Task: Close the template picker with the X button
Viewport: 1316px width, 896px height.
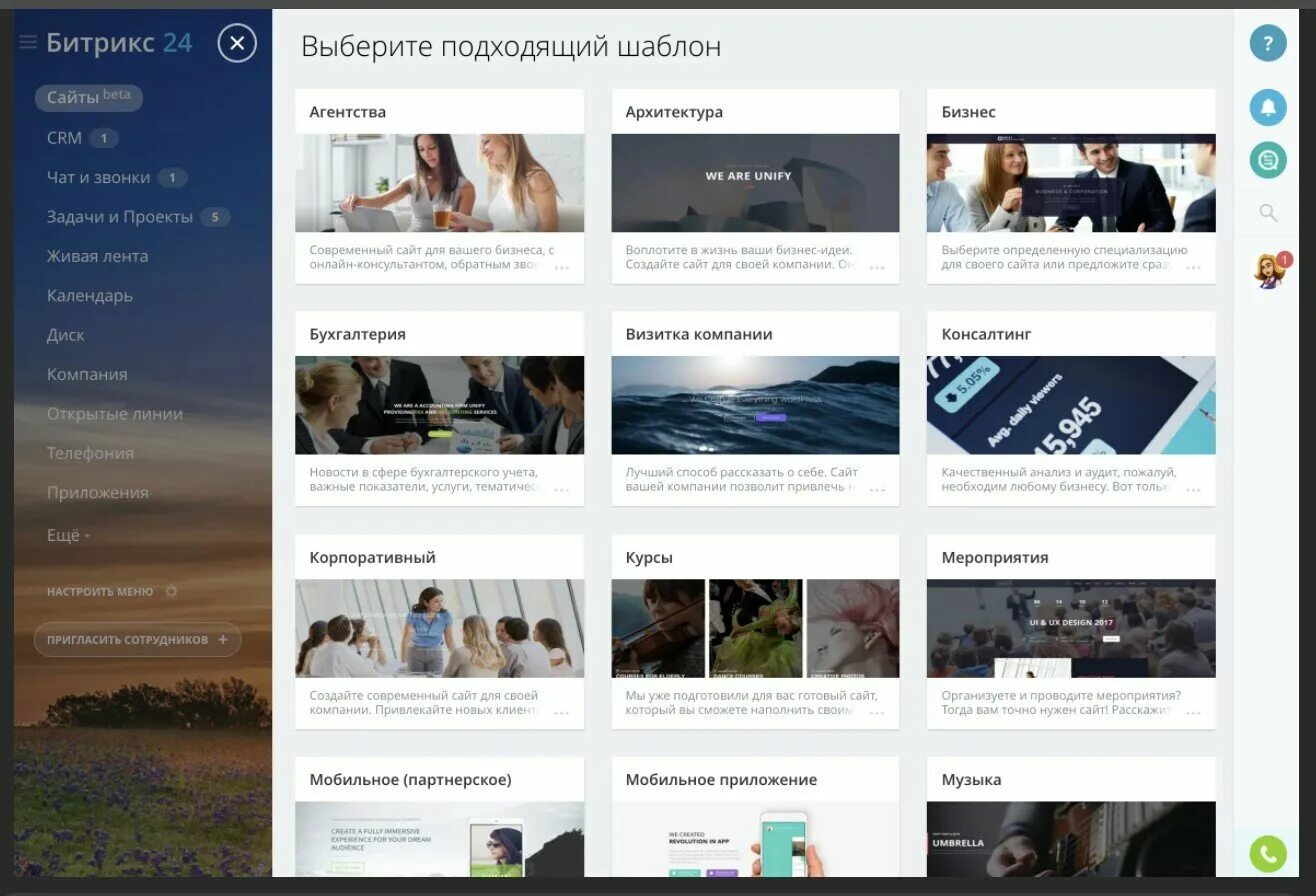Action: (x=237, y=43)
